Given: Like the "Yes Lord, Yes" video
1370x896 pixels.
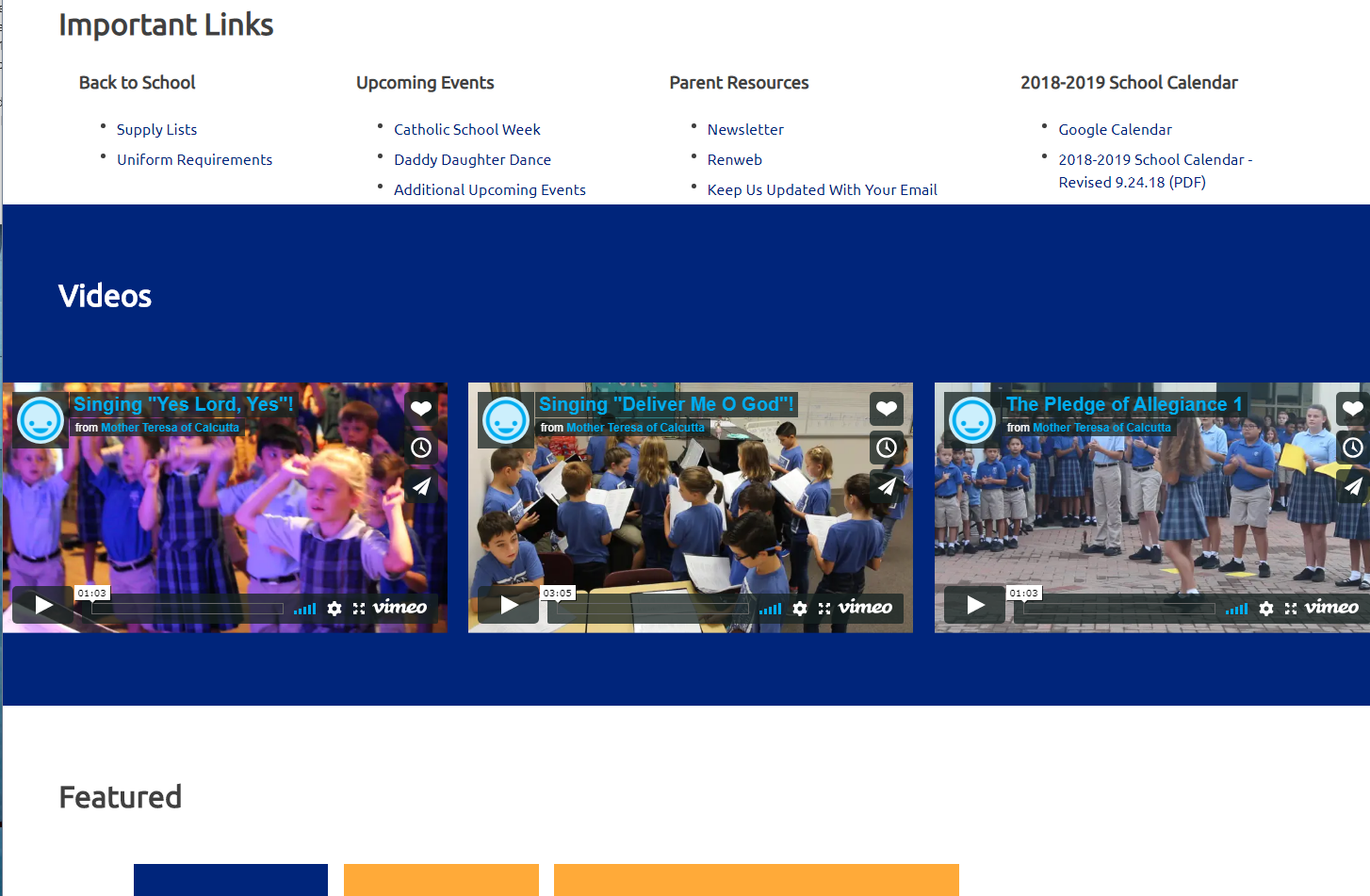Looking at the screenshot, I should [x=421, y=409].
